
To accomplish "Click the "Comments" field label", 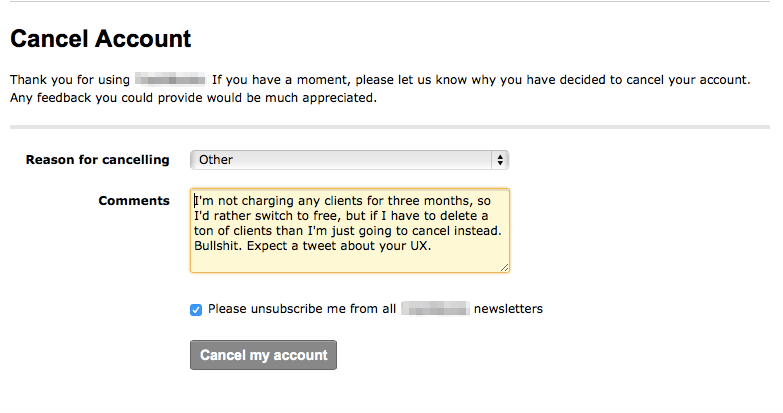I will tap(134, 201).
